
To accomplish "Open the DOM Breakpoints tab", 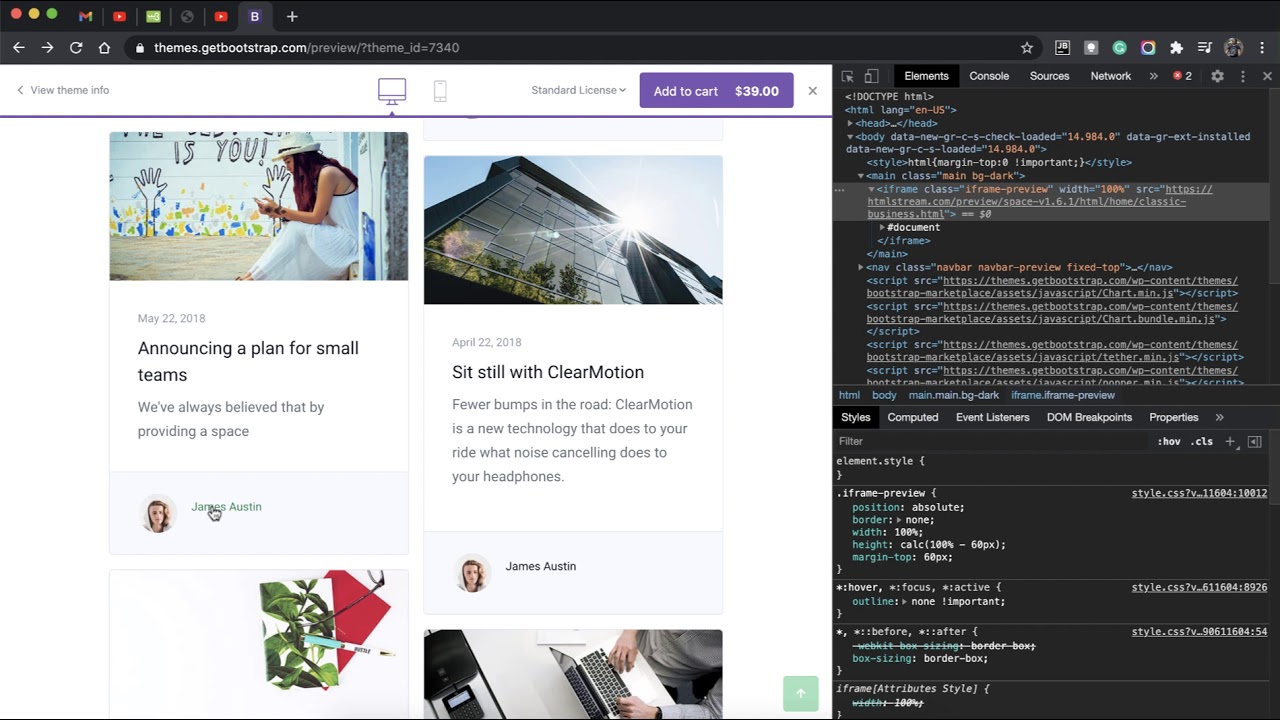I will point(1089,417).
